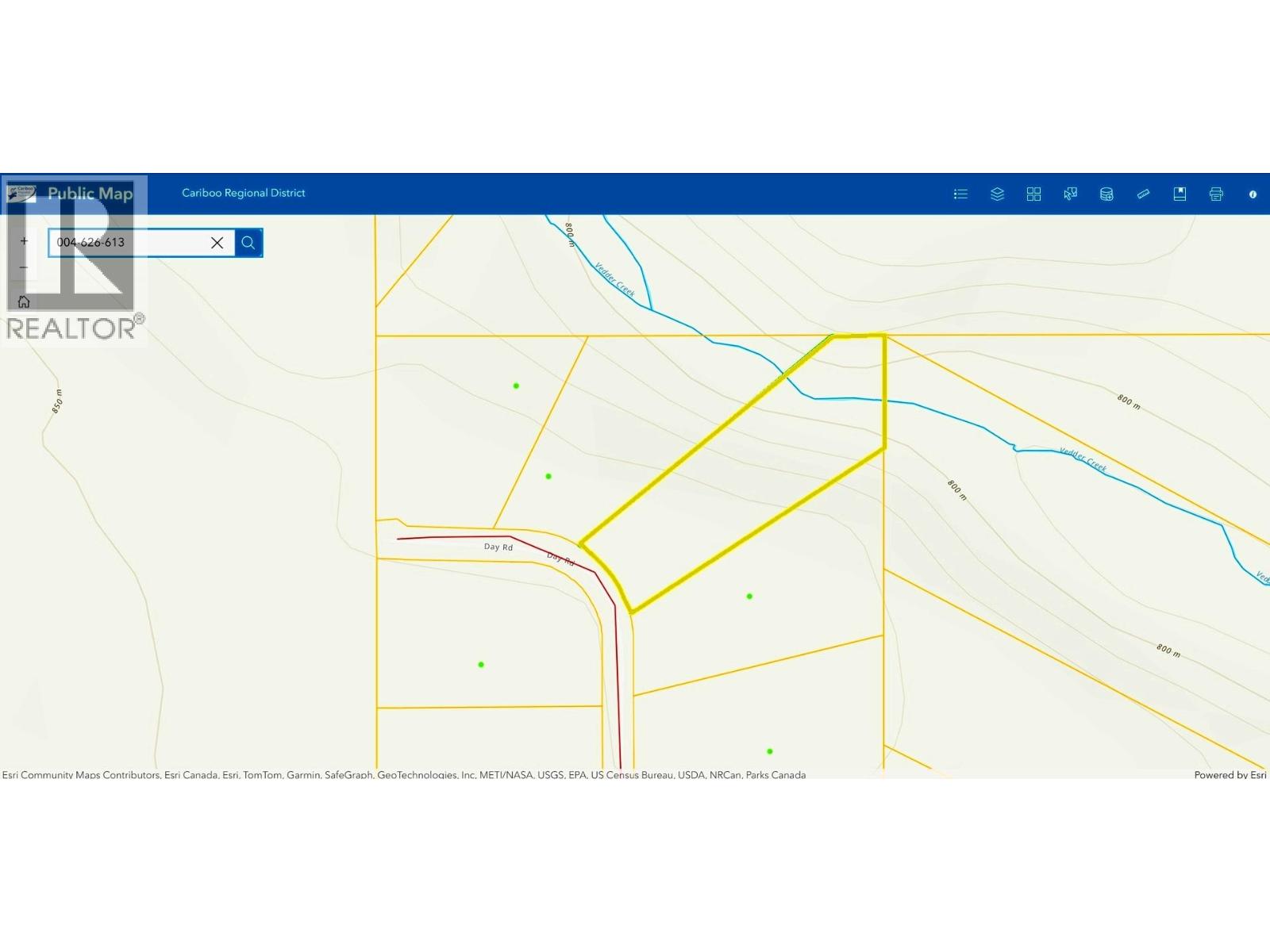Open the Print map tool

click(x=1216, y=194)
